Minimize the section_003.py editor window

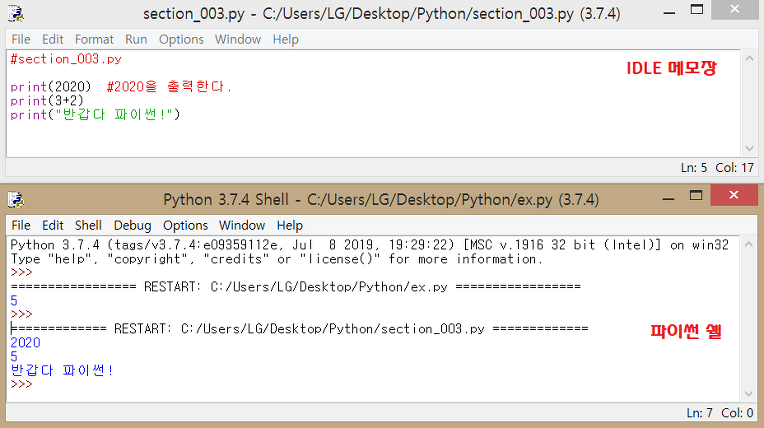tap(669, 12)
